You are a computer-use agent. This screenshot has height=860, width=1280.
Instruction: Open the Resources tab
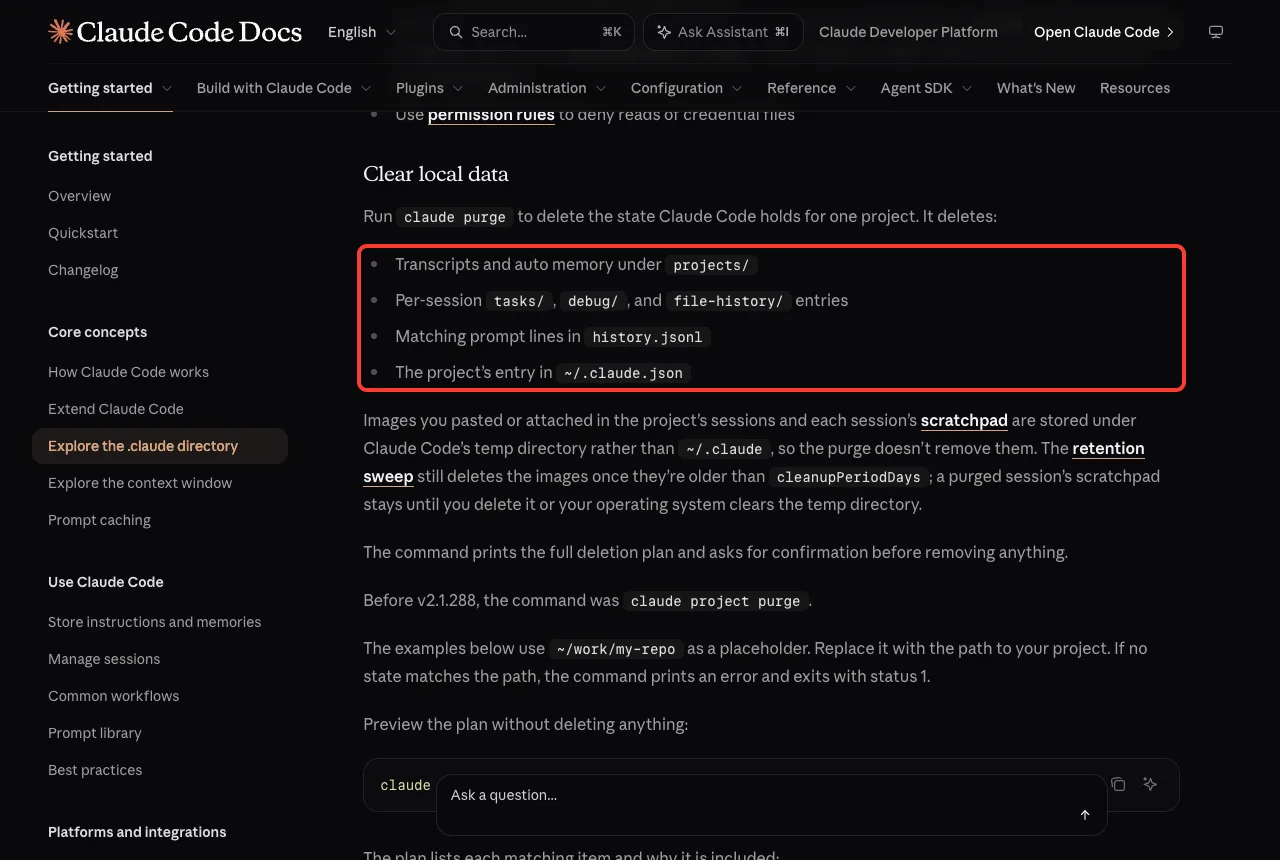pos(1135,88)
